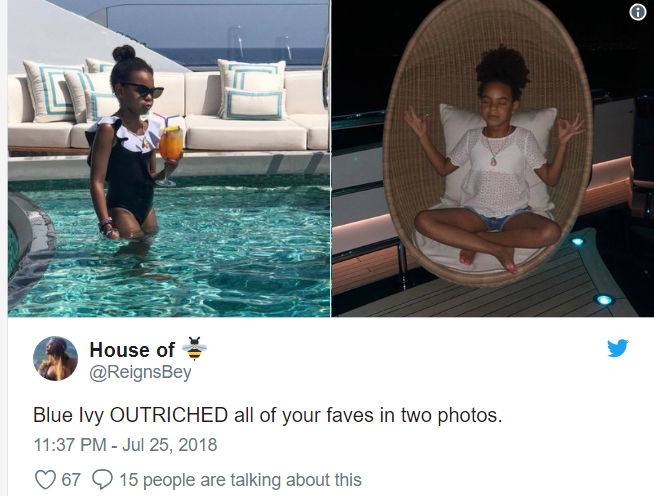654x496 pixels.
Task: Open the @ReignsBey handle link
Action: (141, 372)
